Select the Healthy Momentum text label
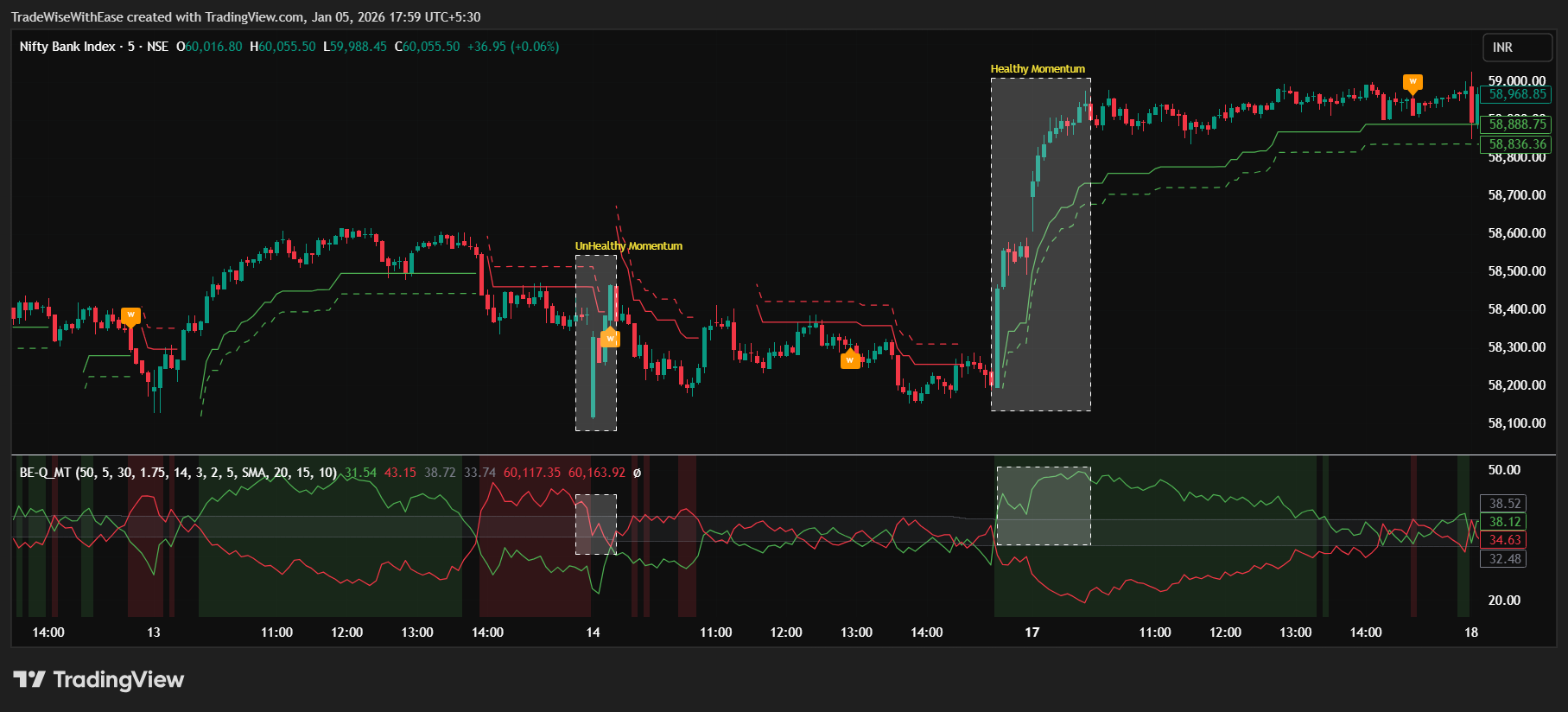 (x=1038, y=69)
